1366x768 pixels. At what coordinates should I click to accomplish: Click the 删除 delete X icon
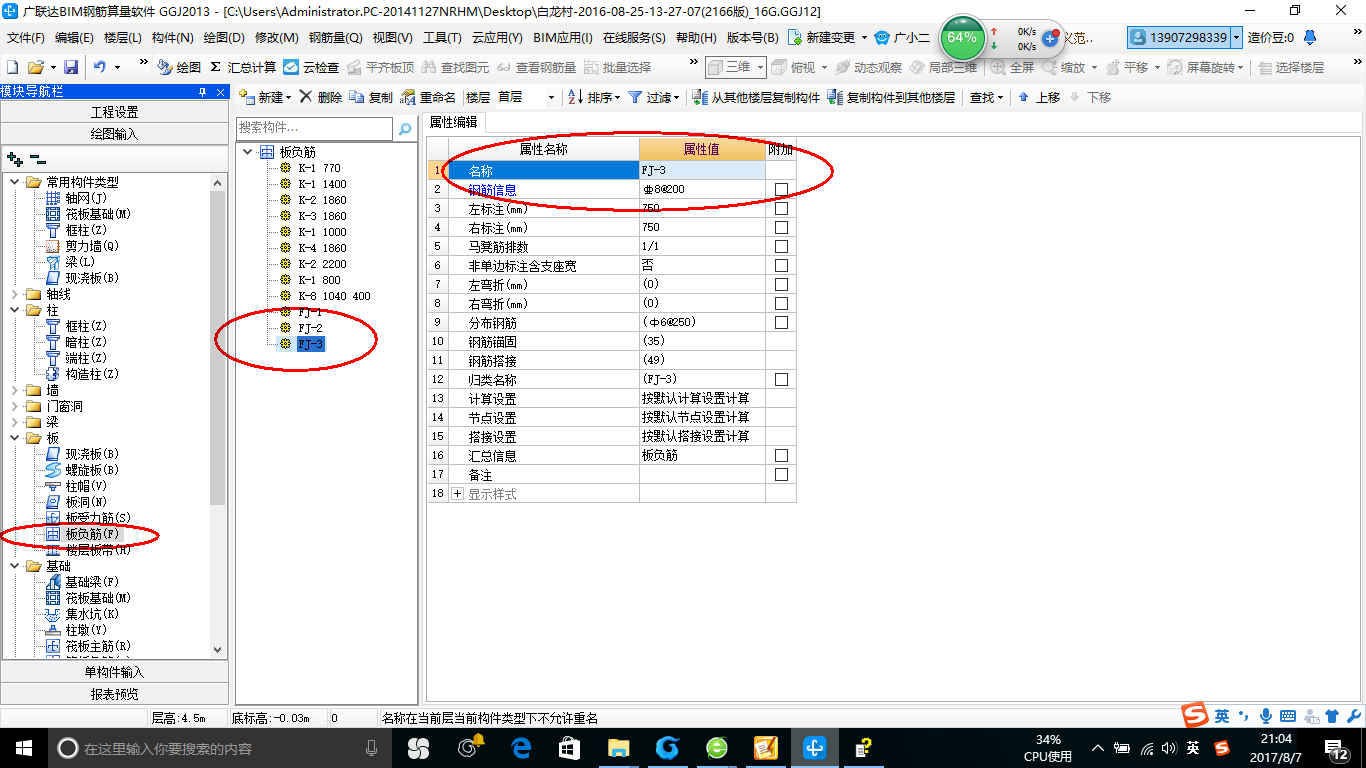click(320, 97)
